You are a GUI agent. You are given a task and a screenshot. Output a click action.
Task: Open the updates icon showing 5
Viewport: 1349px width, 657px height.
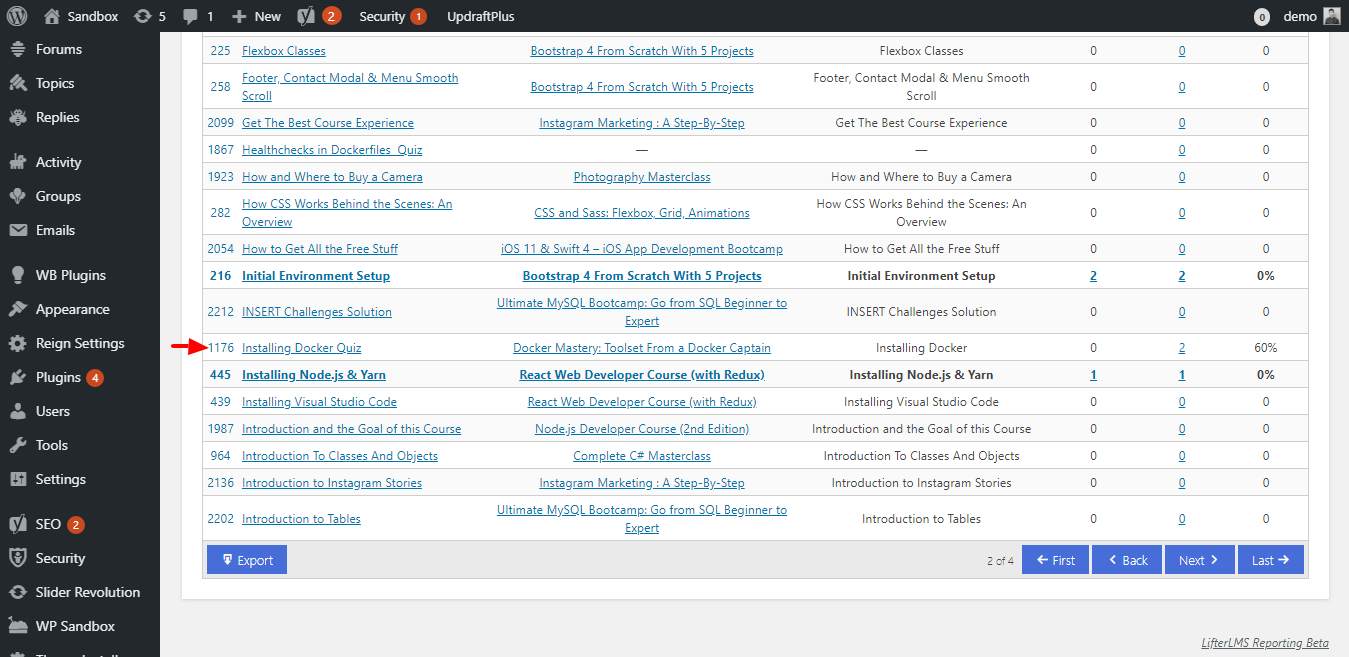point(143,16)
